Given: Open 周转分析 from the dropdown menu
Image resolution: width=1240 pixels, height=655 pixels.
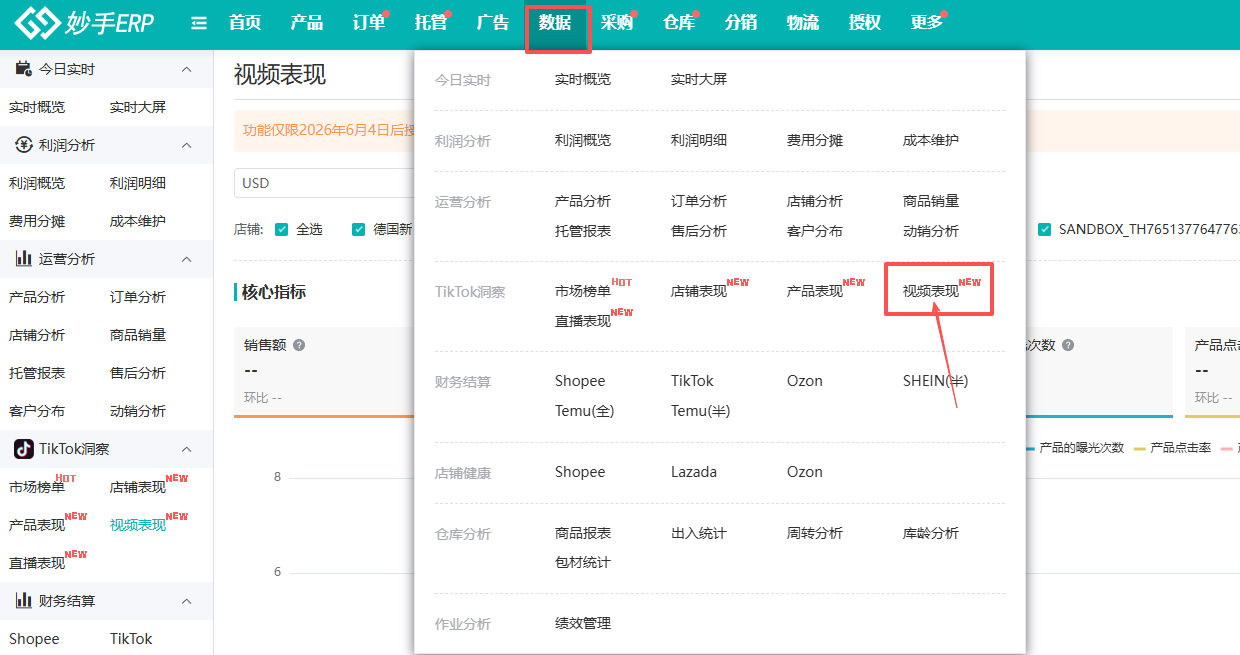Looking at the screenshot, I should click(815, 533).
